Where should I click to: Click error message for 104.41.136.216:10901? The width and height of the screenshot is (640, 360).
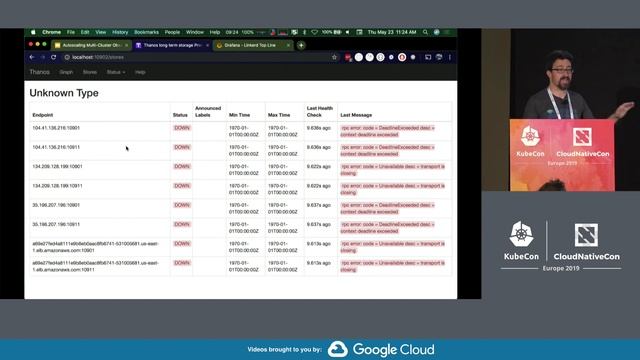click(387, 131)
